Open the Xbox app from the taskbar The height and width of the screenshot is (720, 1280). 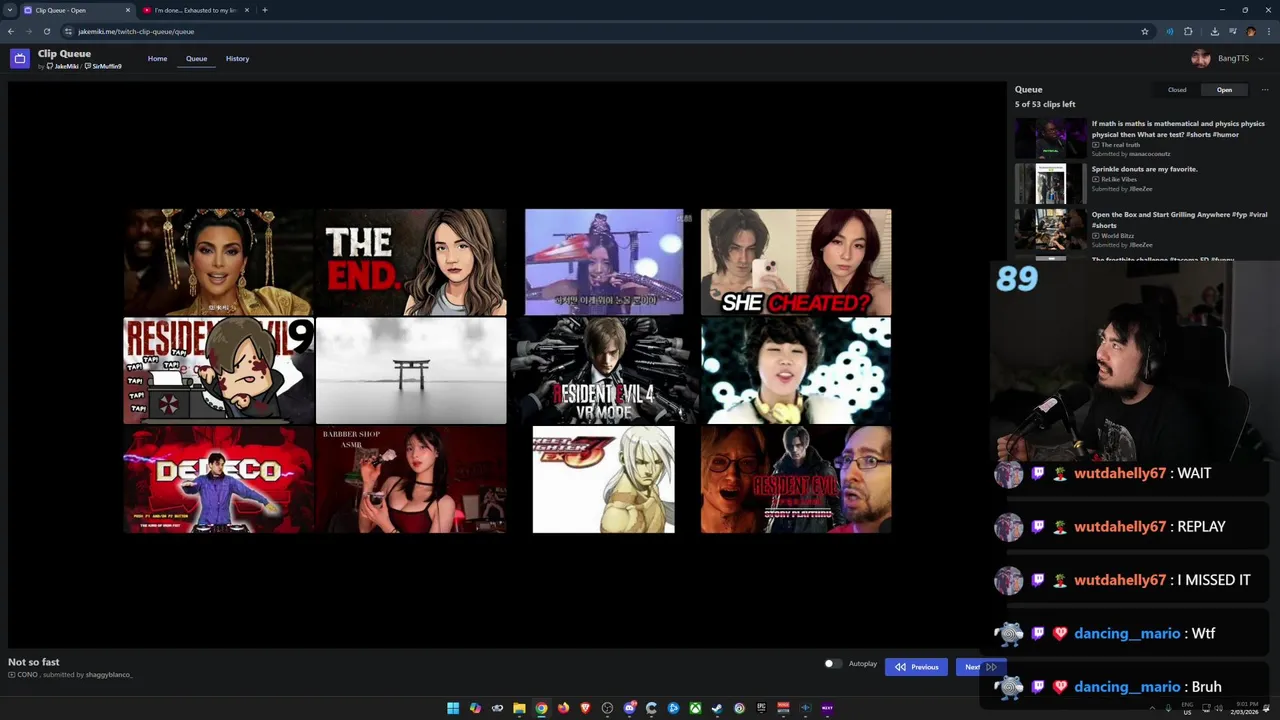[695, 708]
